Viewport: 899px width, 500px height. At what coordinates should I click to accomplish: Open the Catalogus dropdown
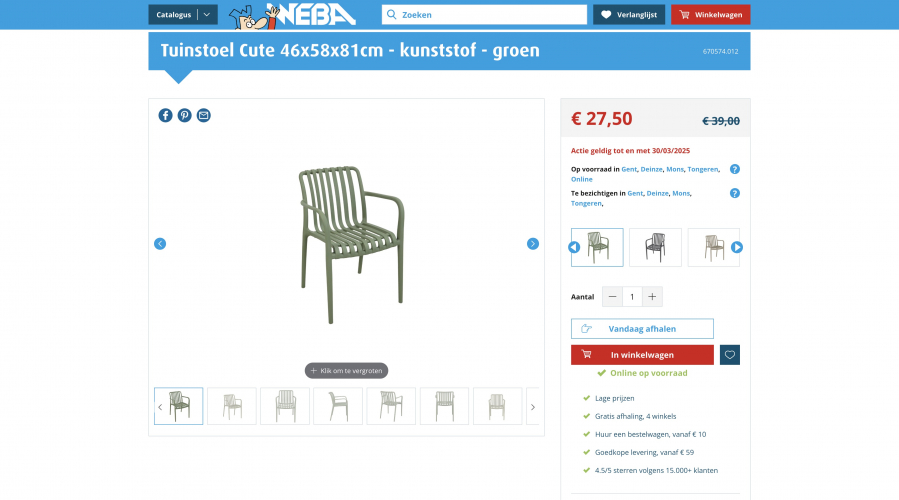182,15
